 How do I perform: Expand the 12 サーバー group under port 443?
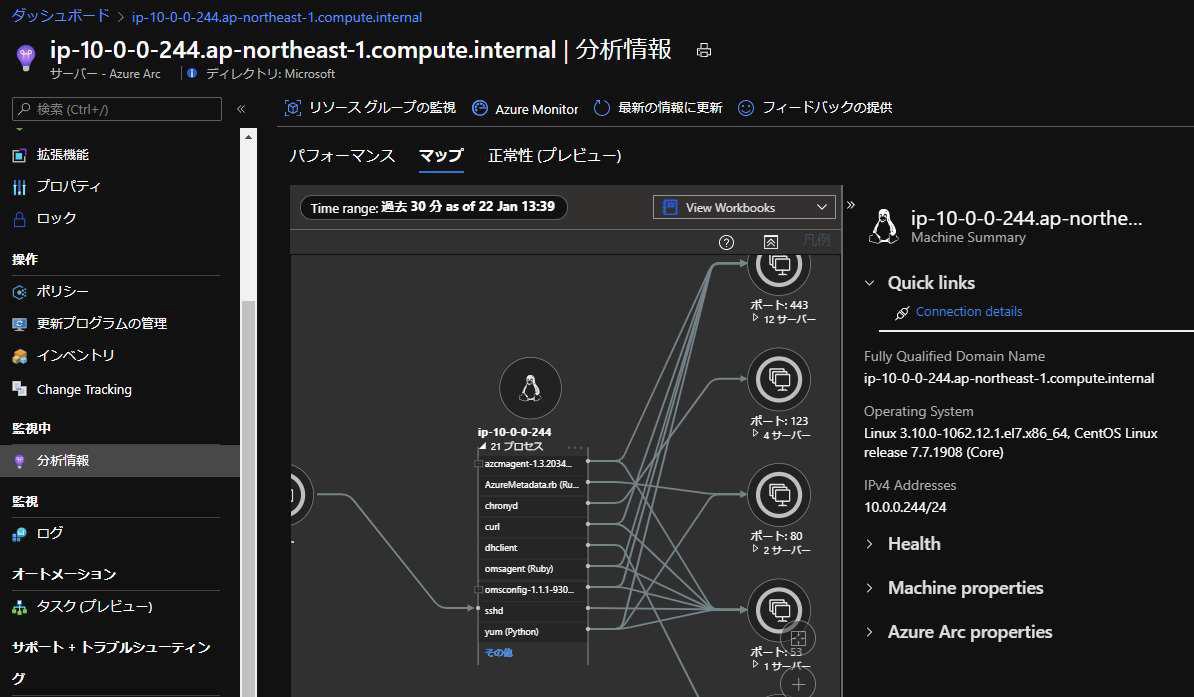[x=755, y=318]
